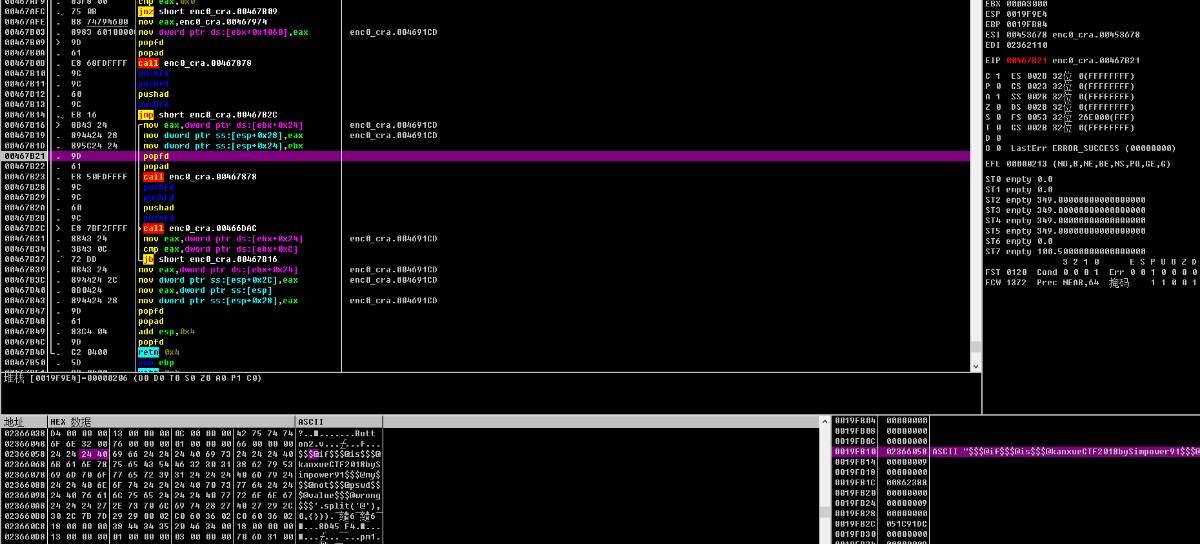Screen dimensions: 1200x544
Task: Click the ESI register line enc0_cra.00453678
Action: (x=1062, y=34)
